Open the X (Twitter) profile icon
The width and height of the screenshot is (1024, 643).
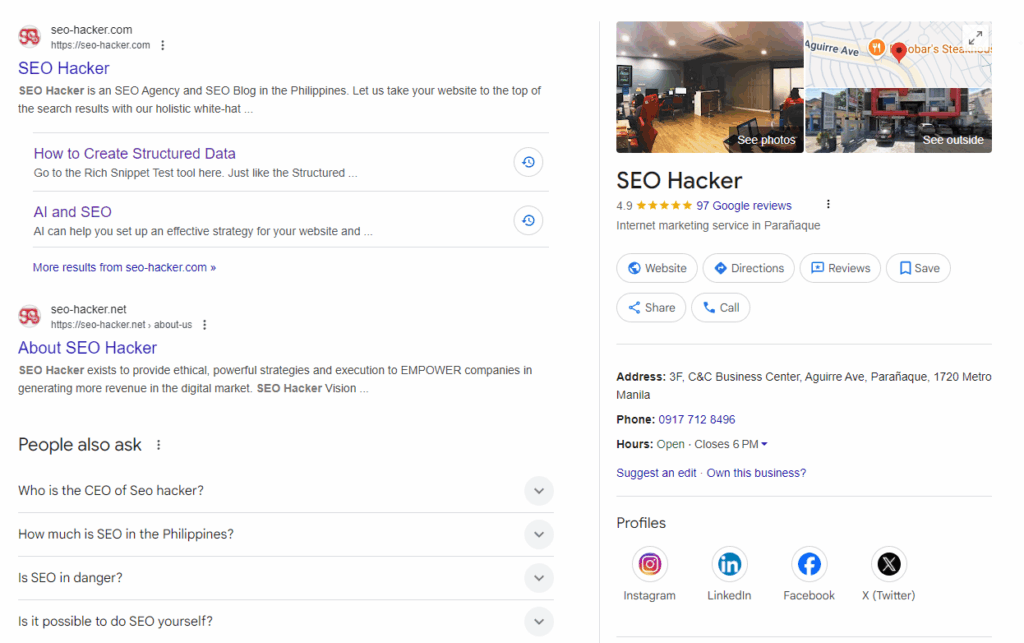(x=888, y=564)
